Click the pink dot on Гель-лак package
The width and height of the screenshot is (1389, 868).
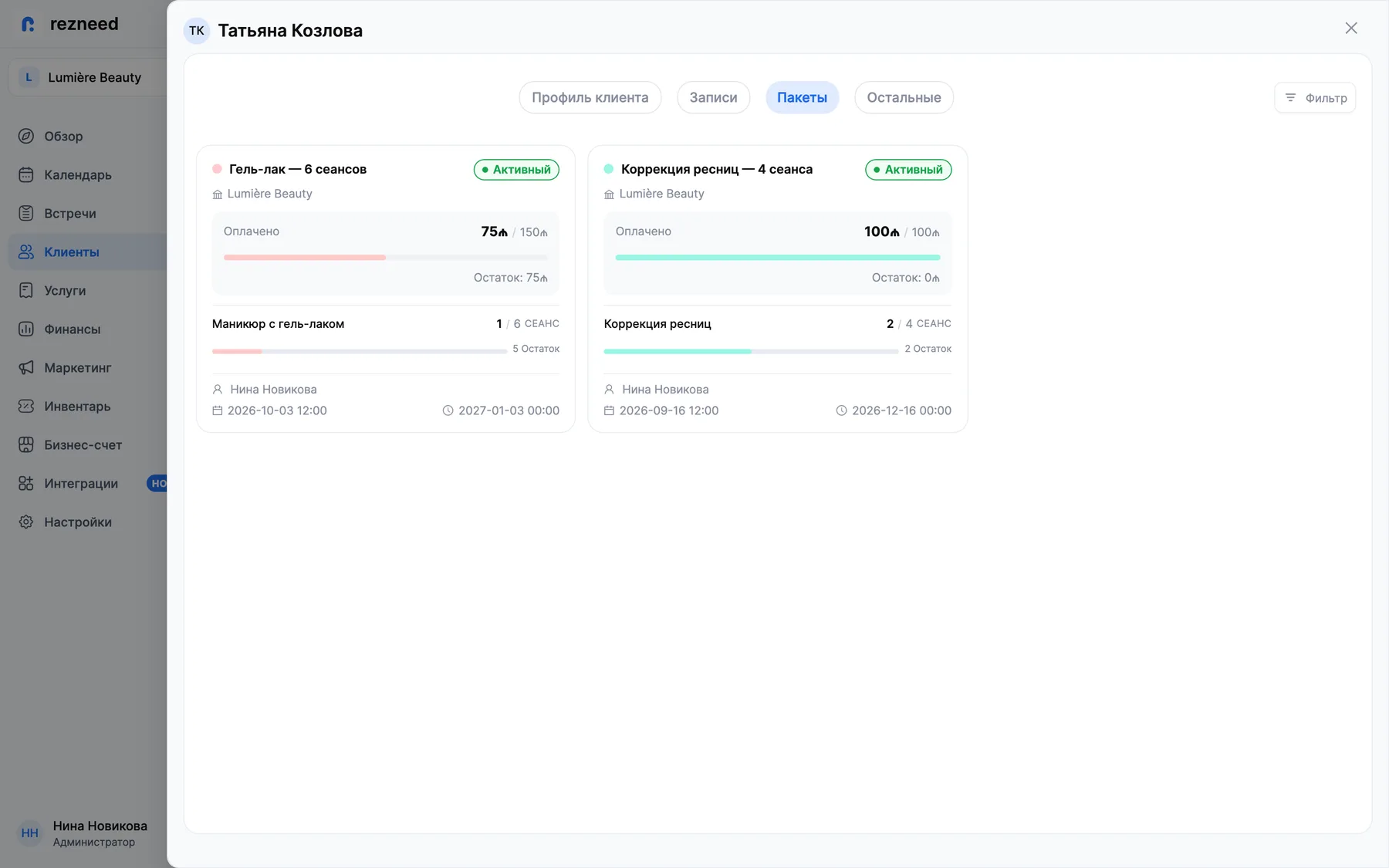pos(218,169)
